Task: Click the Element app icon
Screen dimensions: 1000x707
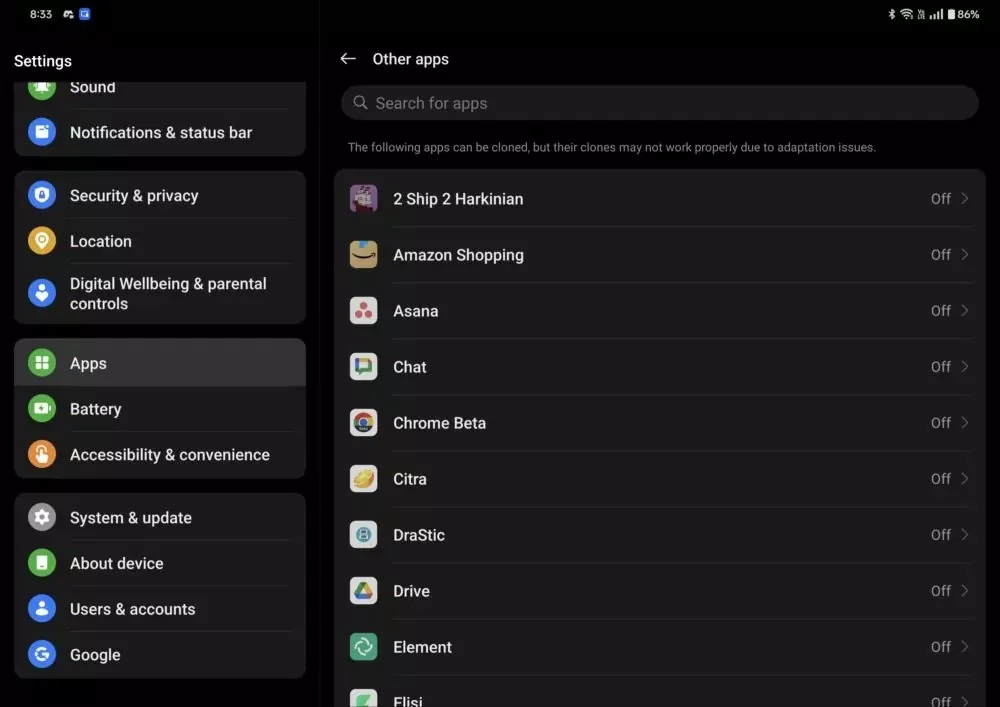Action: [x=363, y=647]
